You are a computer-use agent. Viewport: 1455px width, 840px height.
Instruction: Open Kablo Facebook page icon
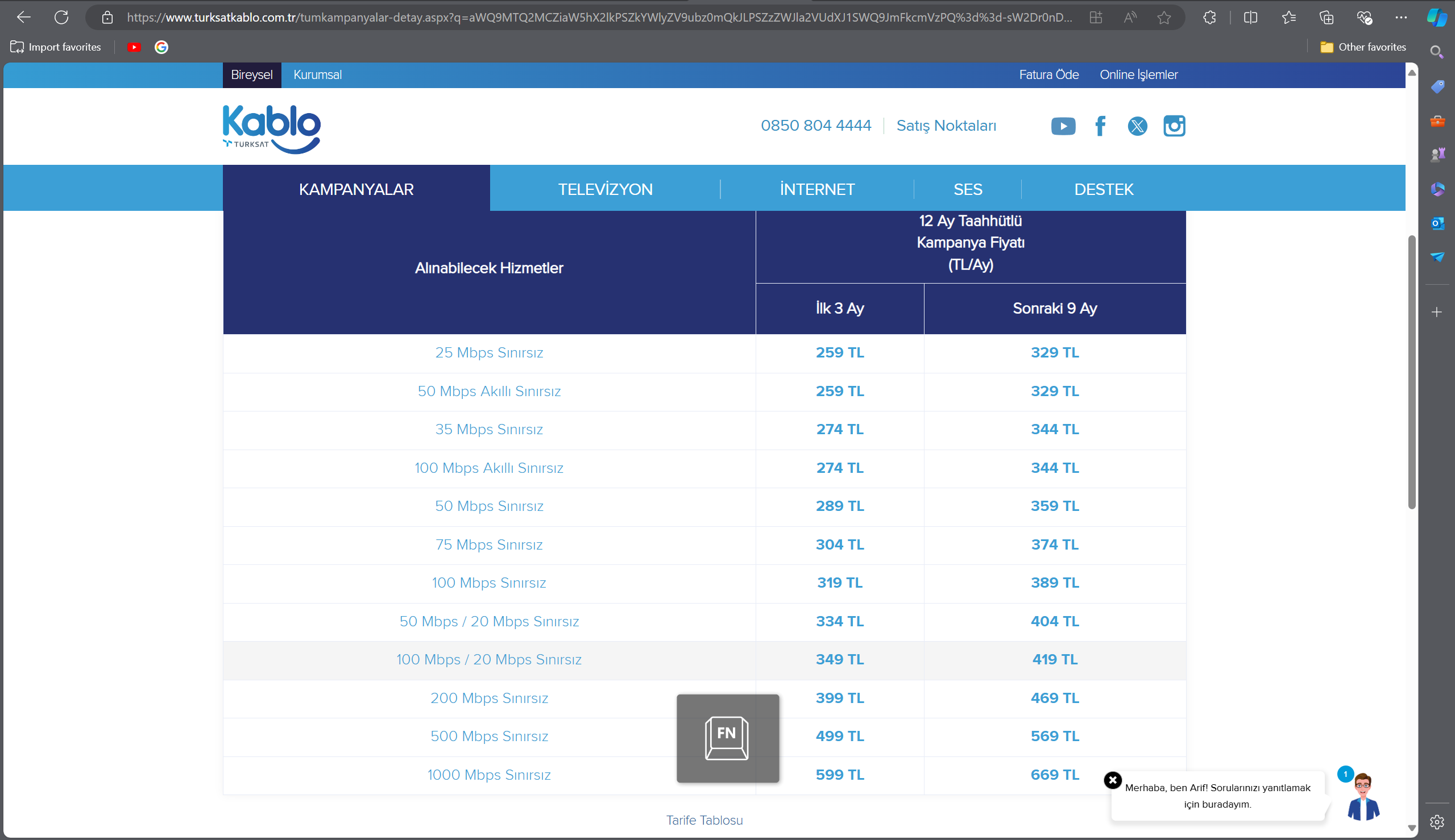coord(1100,126)
